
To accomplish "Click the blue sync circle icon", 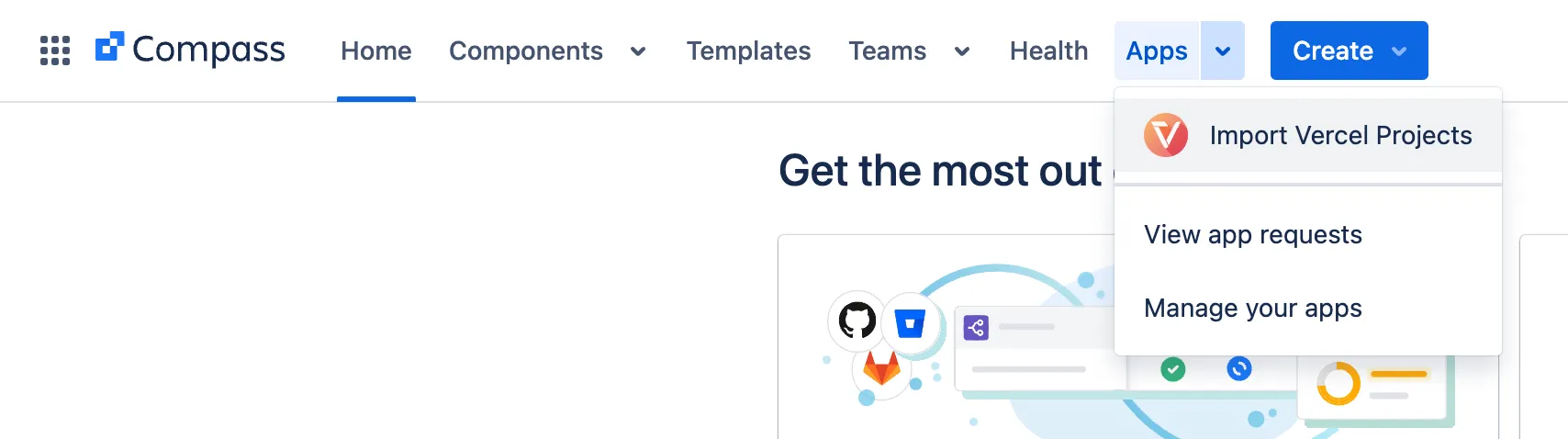I will [1239, 369].
